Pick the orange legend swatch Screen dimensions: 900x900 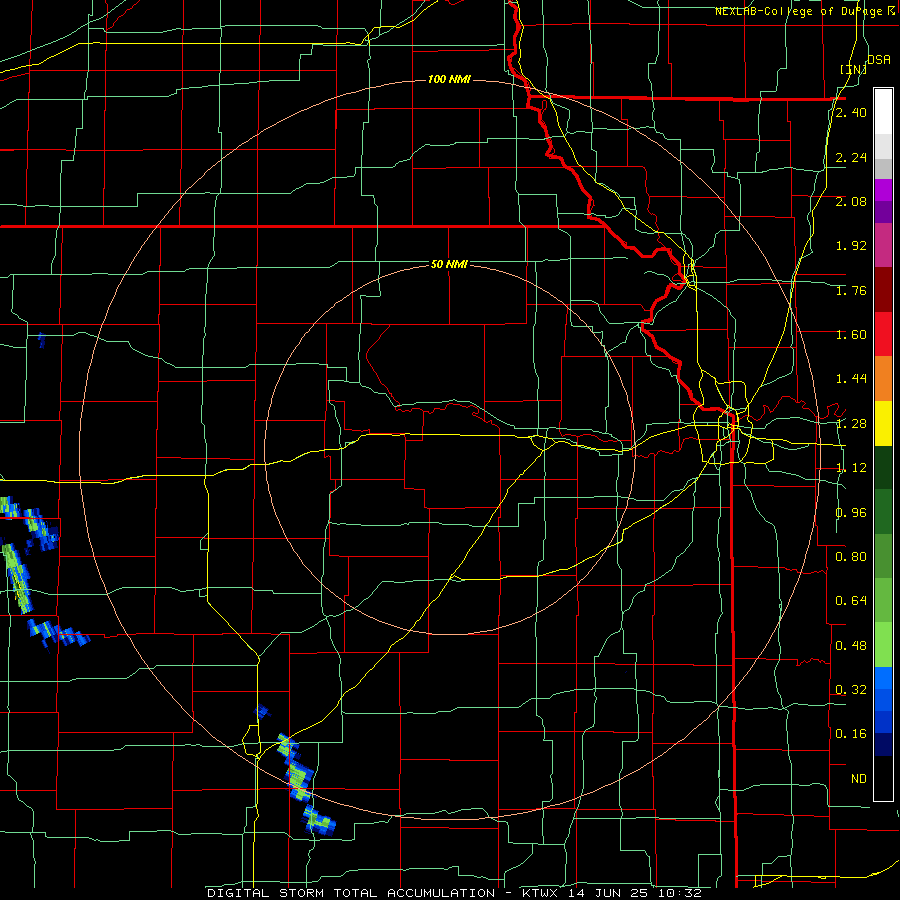point(883,379)
